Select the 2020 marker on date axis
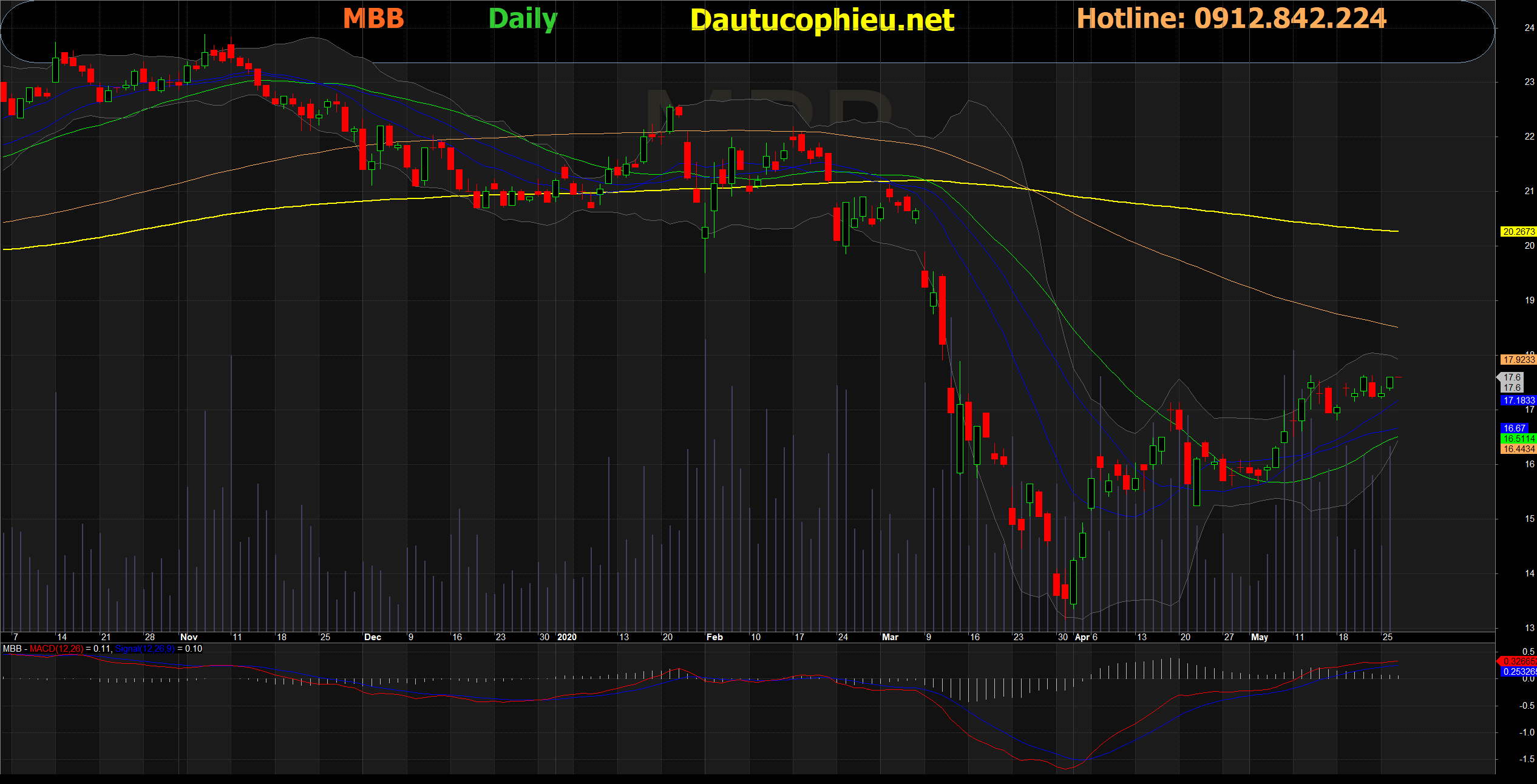This screenshot has height=784, width=1537. (566, 637)
